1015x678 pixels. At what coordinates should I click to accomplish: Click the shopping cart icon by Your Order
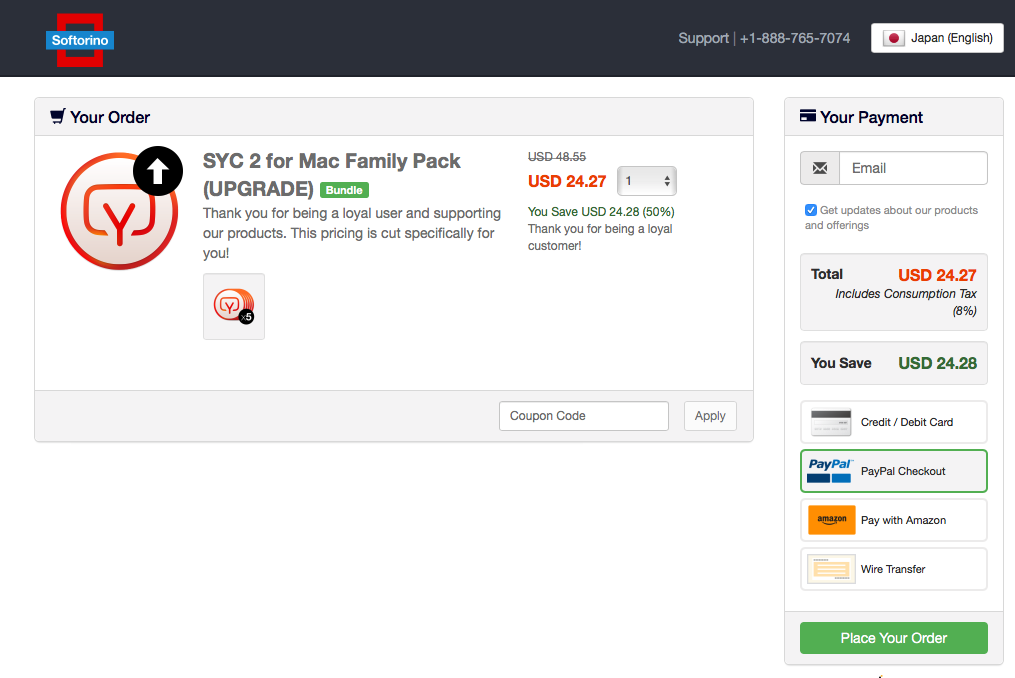tap(58, 117)
